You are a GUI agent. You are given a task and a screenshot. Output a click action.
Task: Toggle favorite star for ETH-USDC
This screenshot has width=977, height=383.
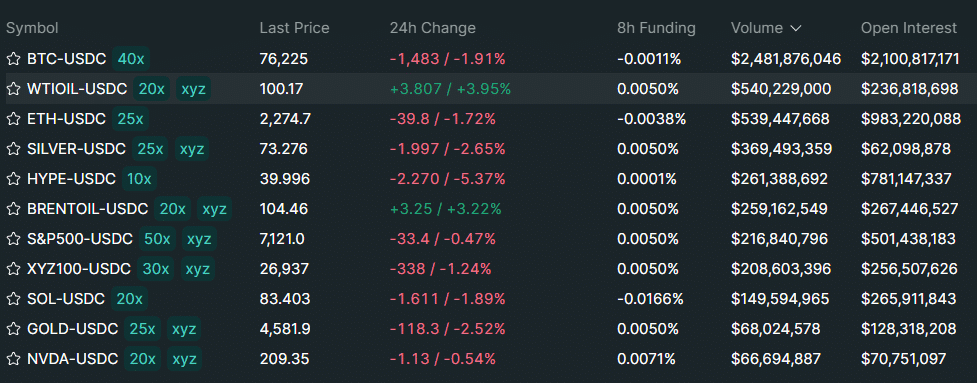(13, 119)
